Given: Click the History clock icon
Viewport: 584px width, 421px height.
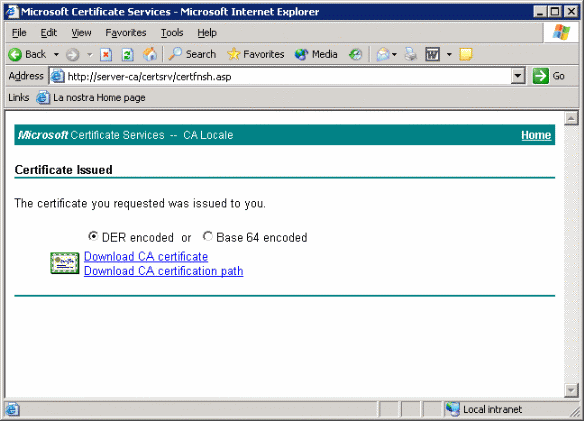Looking at the screenshot, I should pos(355,55).
